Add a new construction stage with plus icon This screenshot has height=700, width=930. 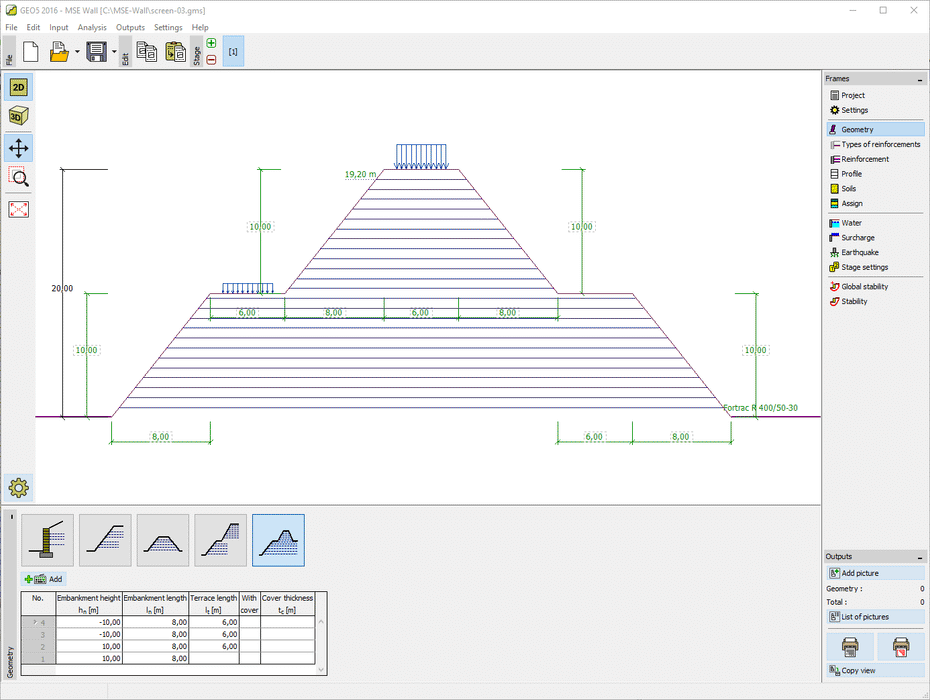click(211, 43)
